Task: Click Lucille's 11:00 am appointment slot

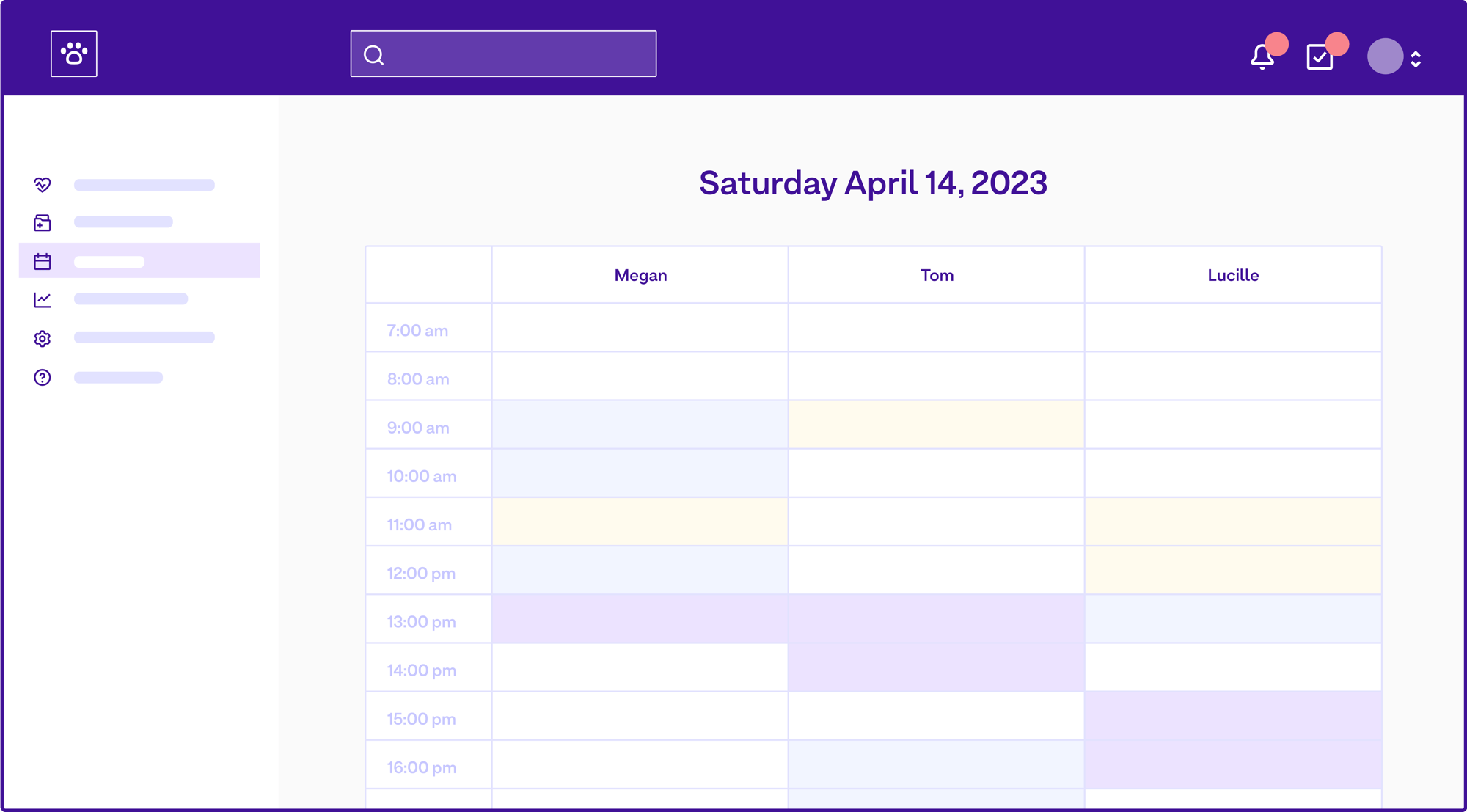Action: coord(1232,524)
